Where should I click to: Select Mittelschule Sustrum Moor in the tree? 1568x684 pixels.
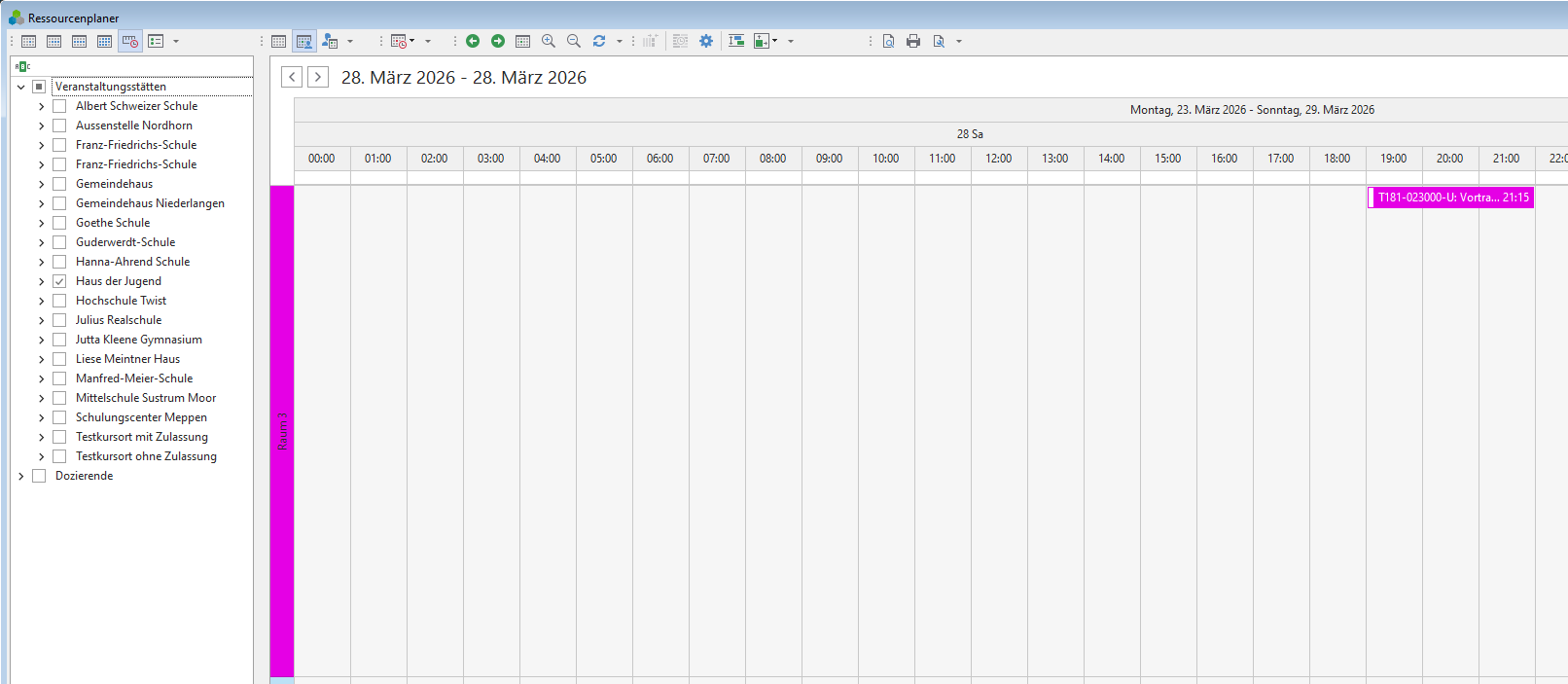point(146,398)
